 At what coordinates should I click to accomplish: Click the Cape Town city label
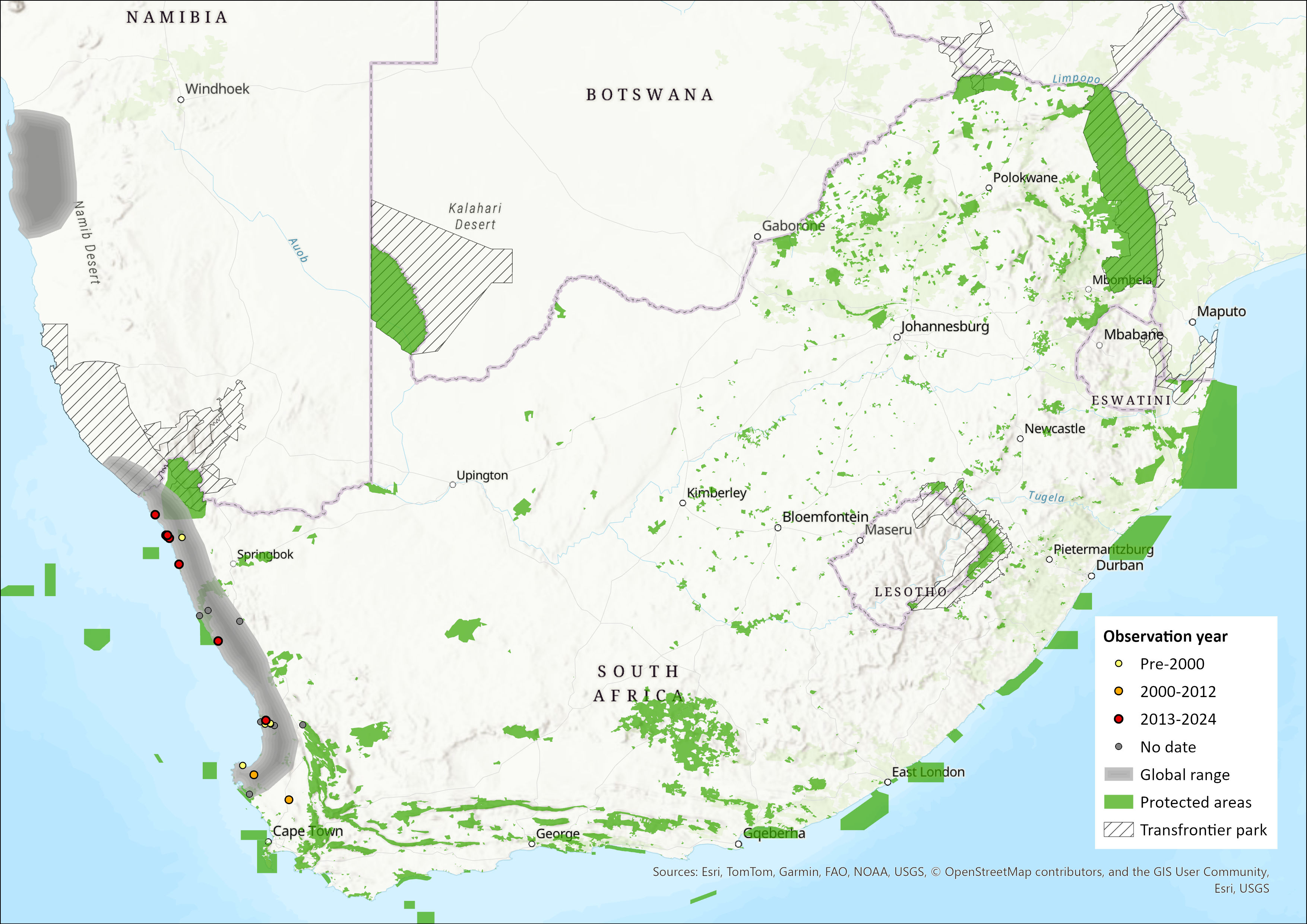pyautogui.click(x=308, y=831)
